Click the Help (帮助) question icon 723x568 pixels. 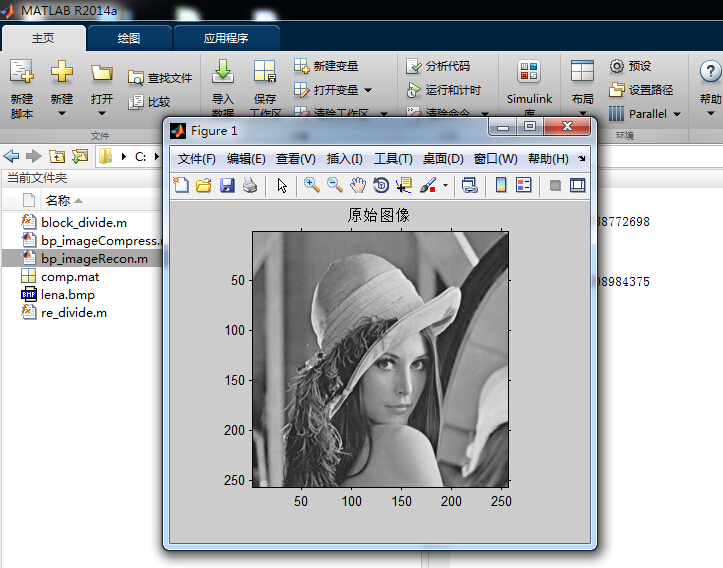(x=710, y=71)
